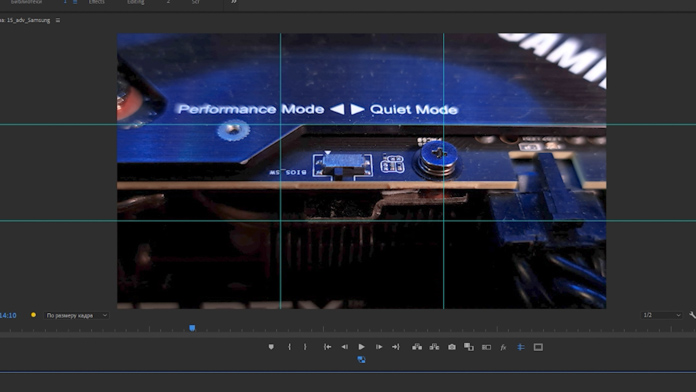Click the blue overlapping-squares button beneath Play

(x=361, y=360)
